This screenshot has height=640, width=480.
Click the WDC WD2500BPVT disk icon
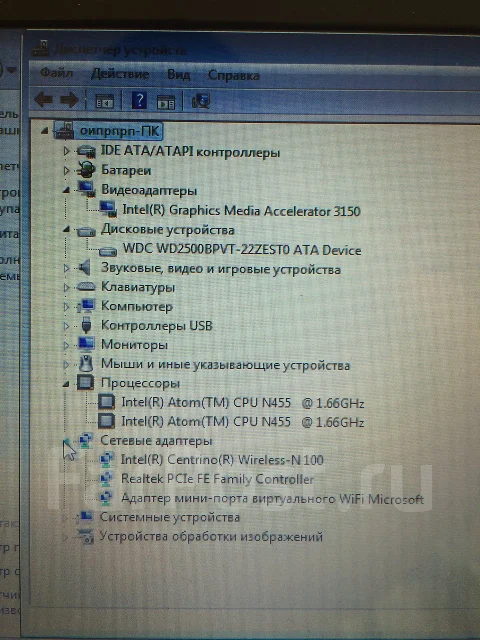108,251
